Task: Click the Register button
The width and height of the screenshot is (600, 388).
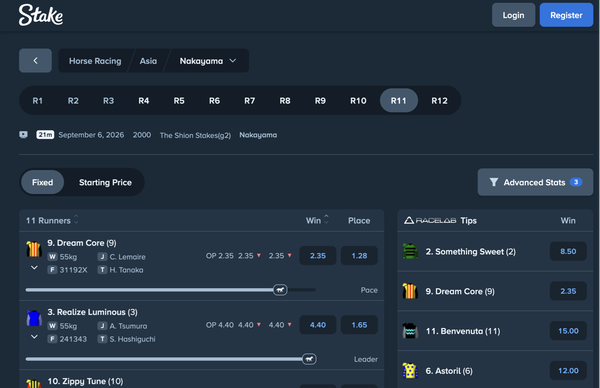Action: coord(566,15)
